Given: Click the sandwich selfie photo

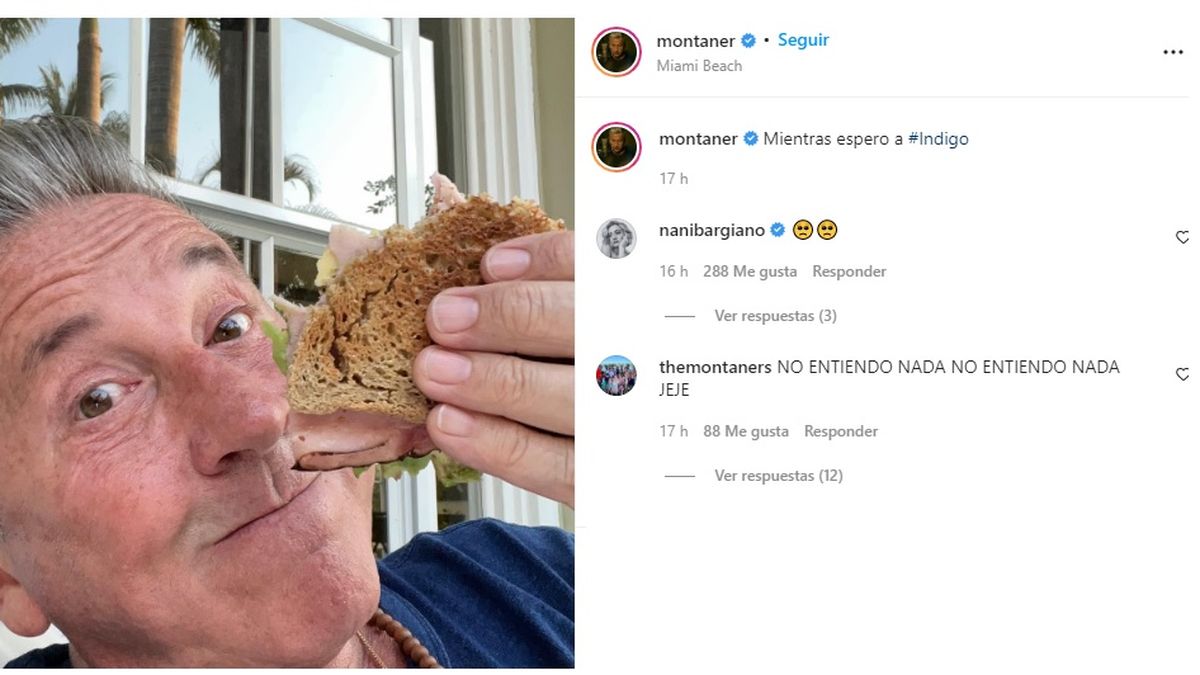Looking at the screenshot, I should (x=287, y=343).
